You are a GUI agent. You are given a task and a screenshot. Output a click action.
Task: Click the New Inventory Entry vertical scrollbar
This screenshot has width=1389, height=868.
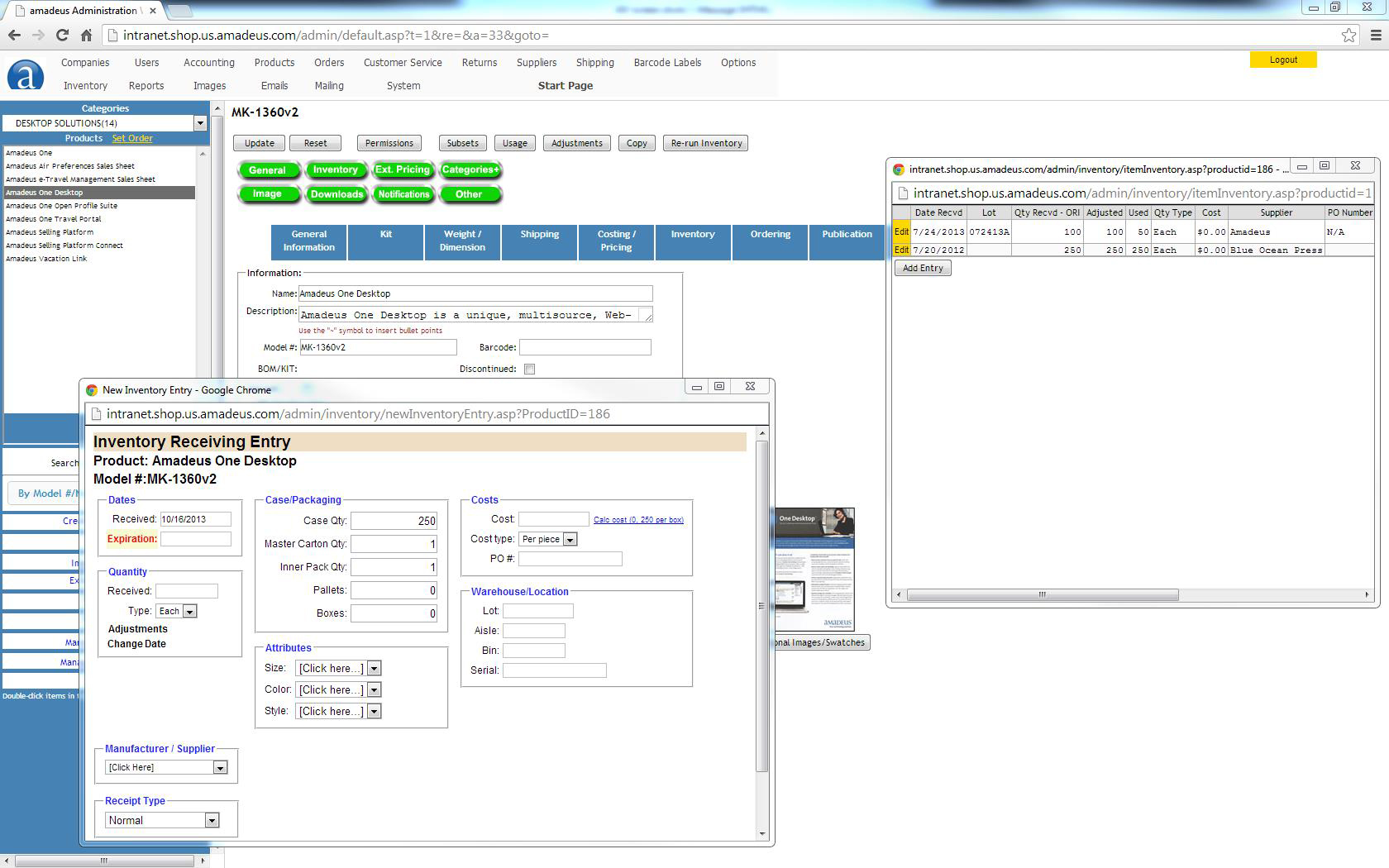click(x=761, y=606)
